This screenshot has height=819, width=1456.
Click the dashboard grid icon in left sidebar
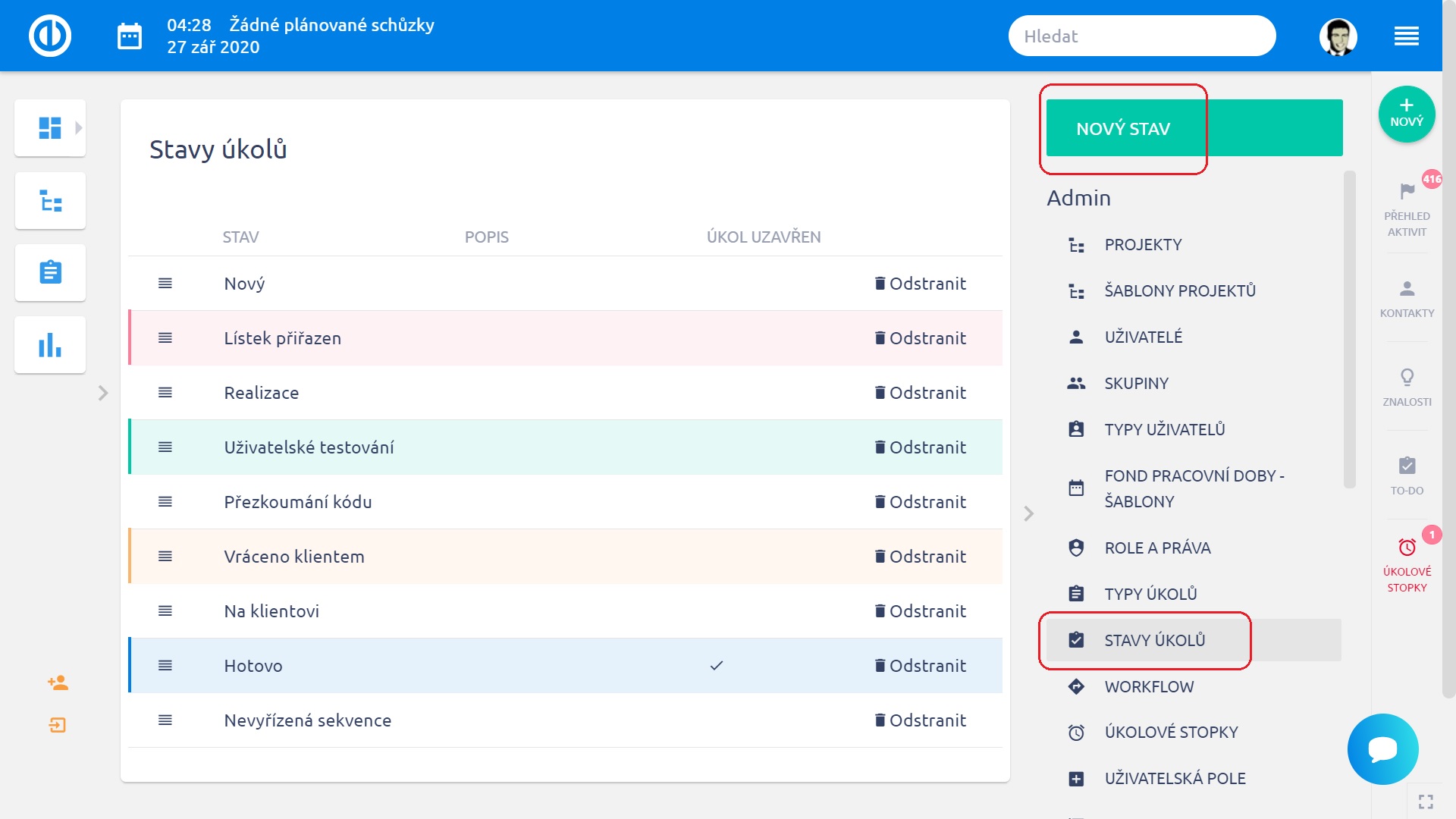(x=49, y=127)
